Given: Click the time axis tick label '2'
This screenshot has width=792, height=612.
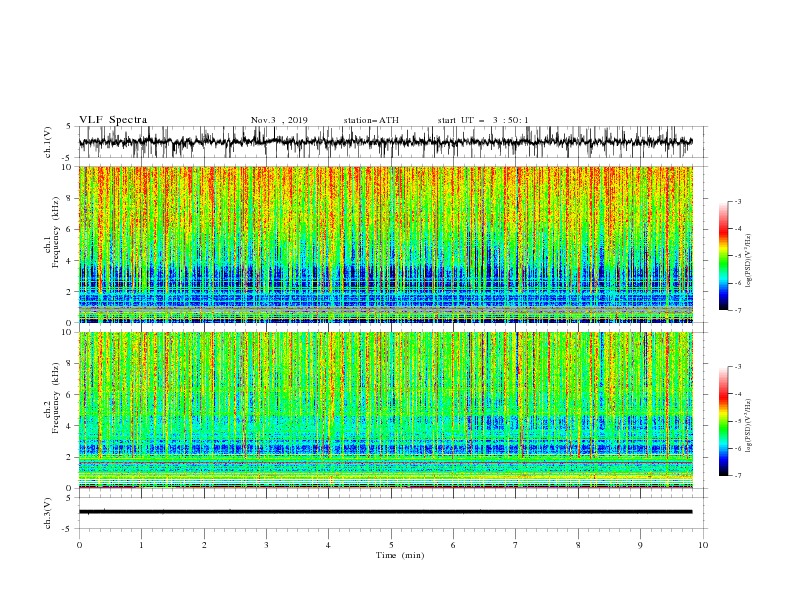Looking at the screenshot, I should coord(204,545).
